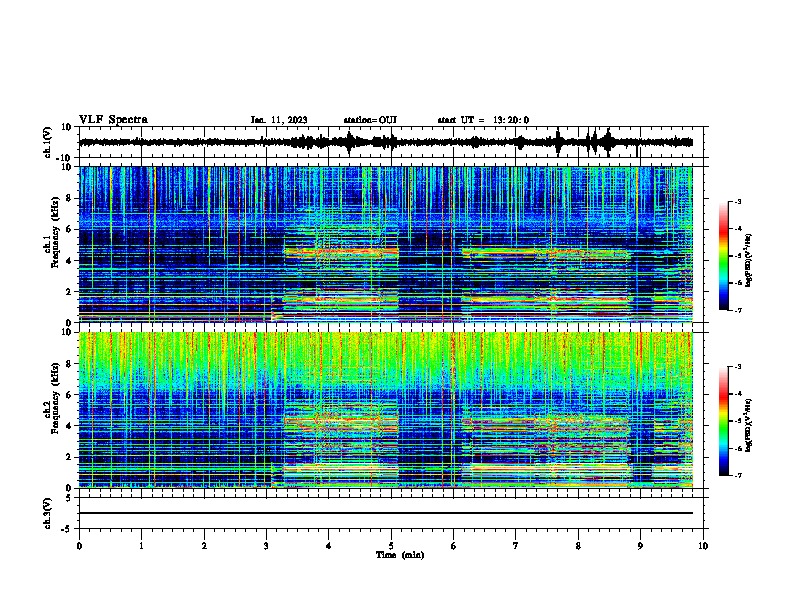The width and height of the screenshot is (792, 612).
Task: Click the 'Time (min)' axis label
Action: pos(400,555)
